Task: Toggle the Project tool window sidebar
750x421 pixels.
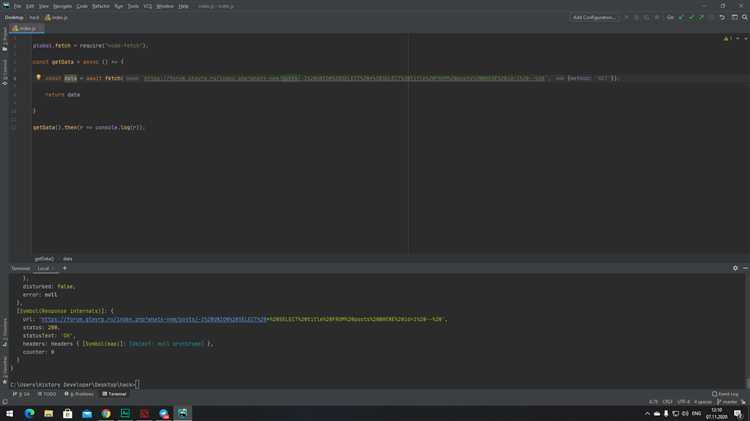Action: coord(4,38)
